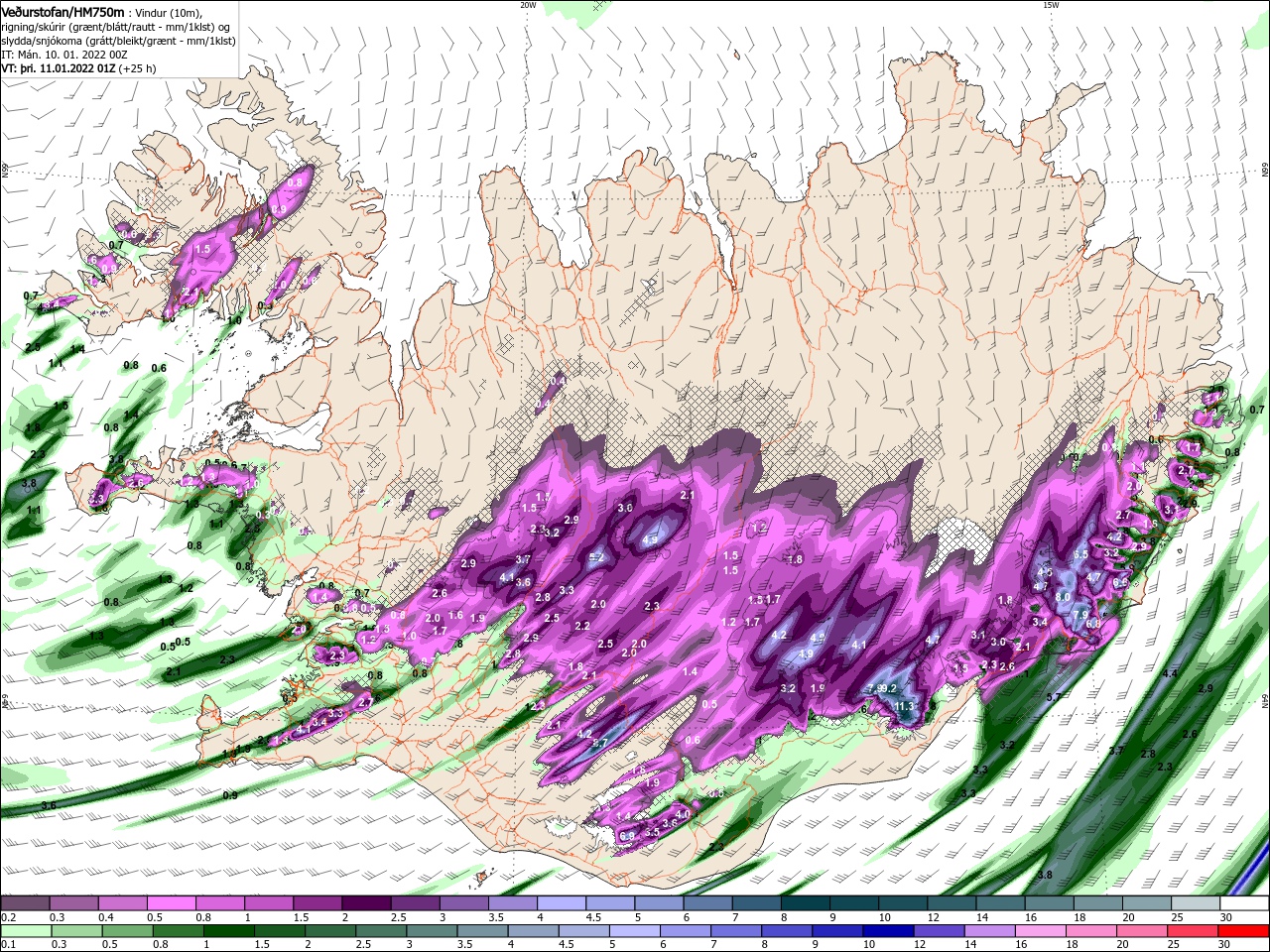Select the dark green rain swatch between 1 and 1.5
The image size is (1270, 952).
(x=228, y=931)
